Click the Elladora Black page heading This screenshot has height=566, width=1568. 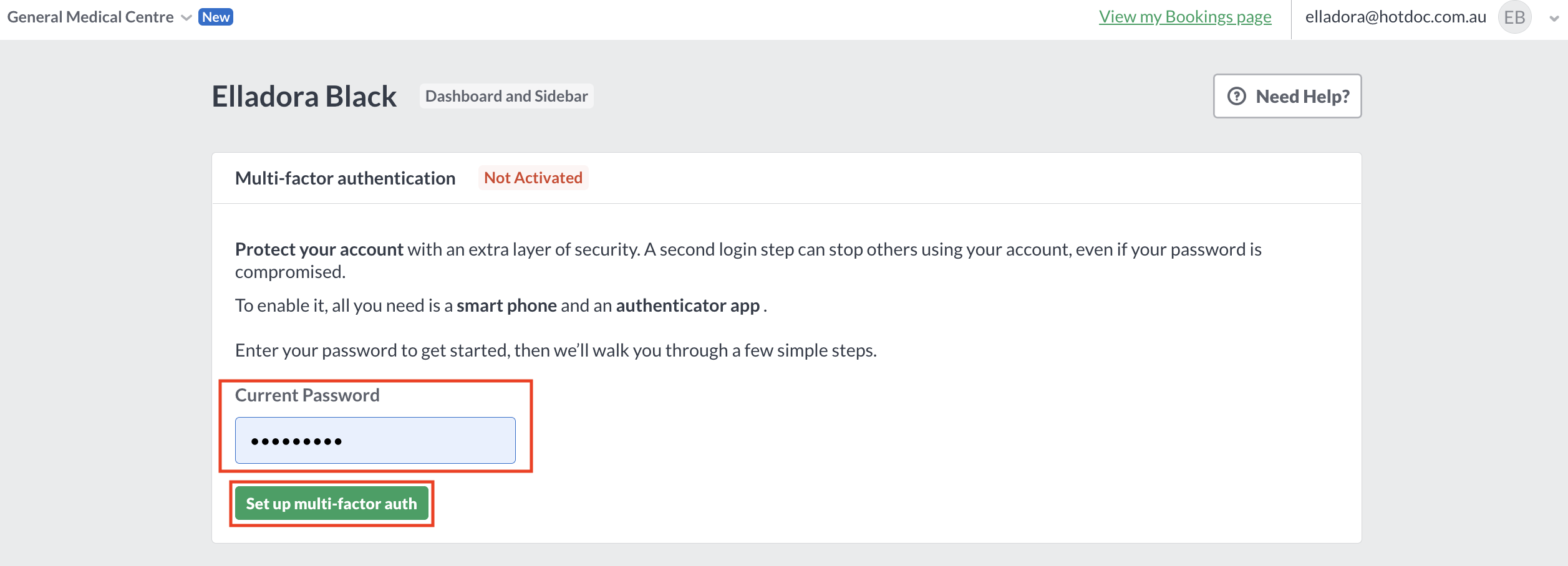[x=304, y=97]
